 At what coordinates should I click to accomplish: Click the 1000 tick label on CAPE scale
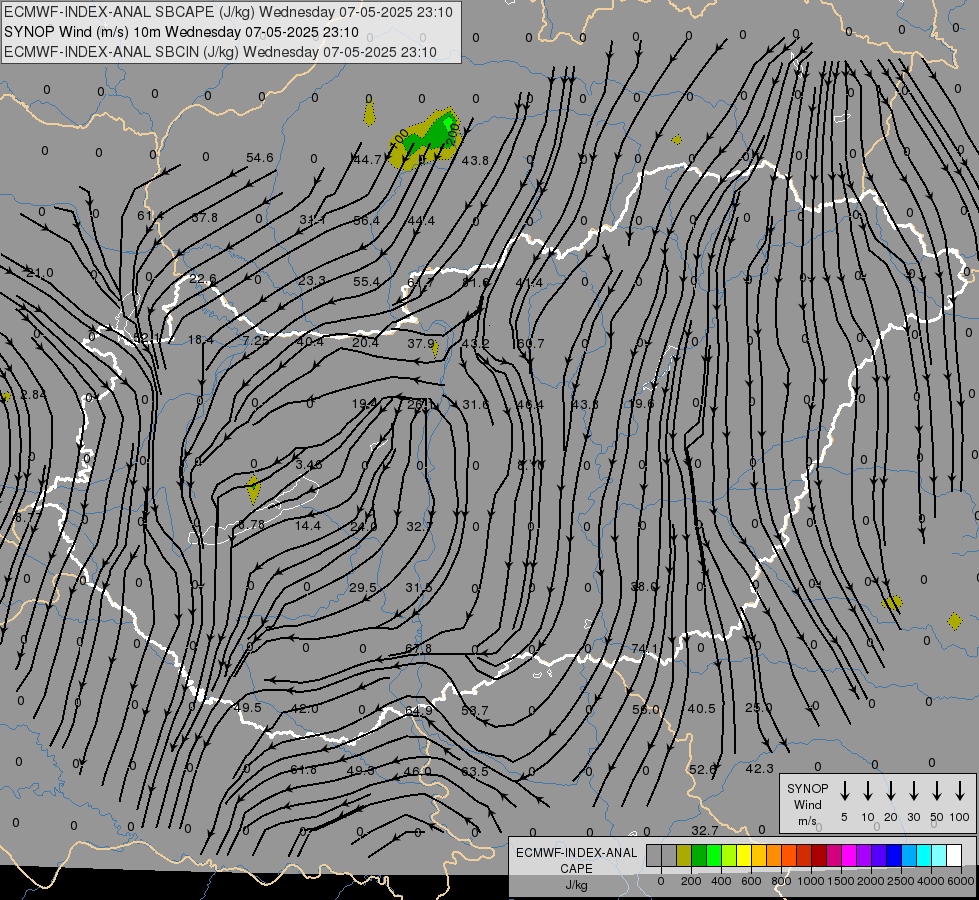[810, 881]
